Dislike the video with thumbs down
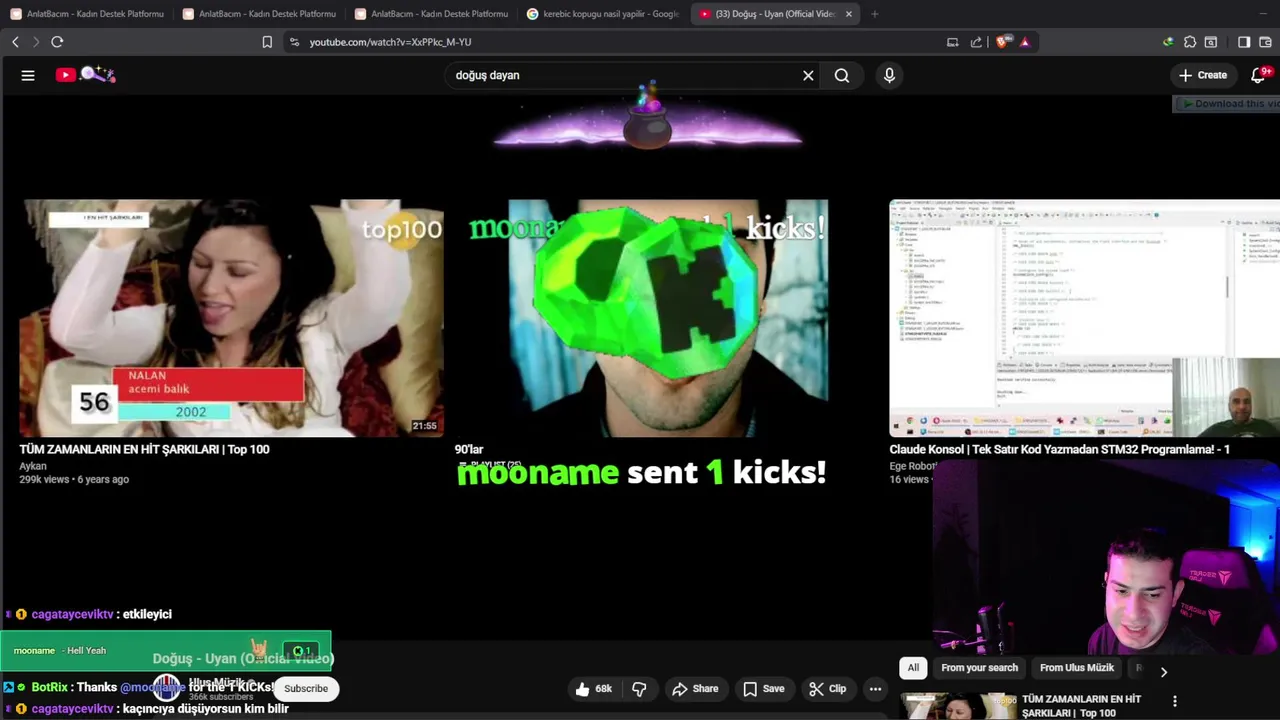 pos(639,689)
